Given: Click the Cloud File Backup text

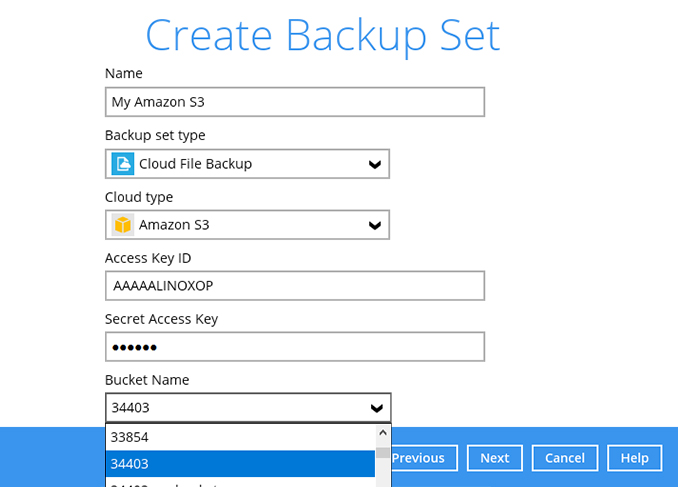Looking at the screenshot, I should 195,164.
